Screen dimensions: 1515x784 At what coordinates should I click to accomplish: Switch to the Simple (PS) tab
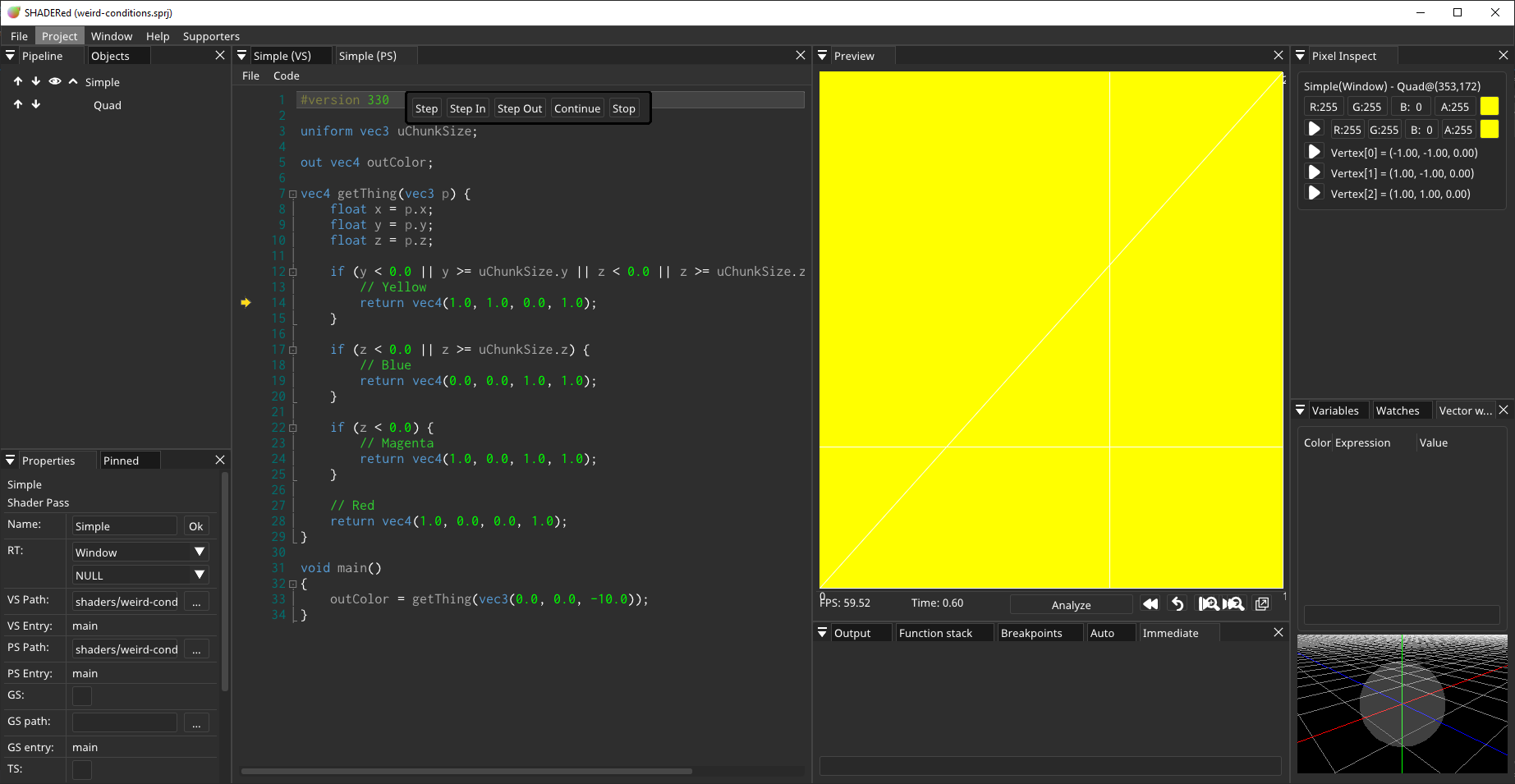(366, 55)
